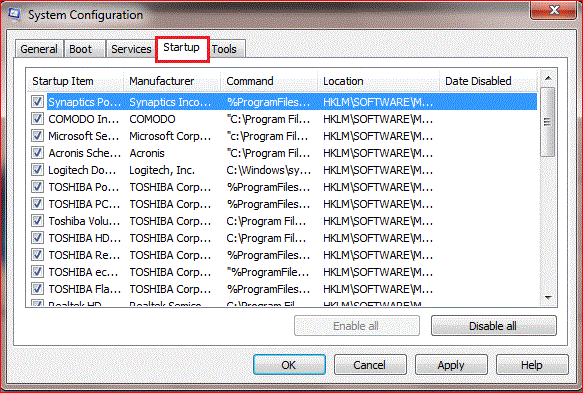Select the Logitech Do... startup item
Image resolution: width=583 pixels, height=393 pixels.
pos(82,170)
